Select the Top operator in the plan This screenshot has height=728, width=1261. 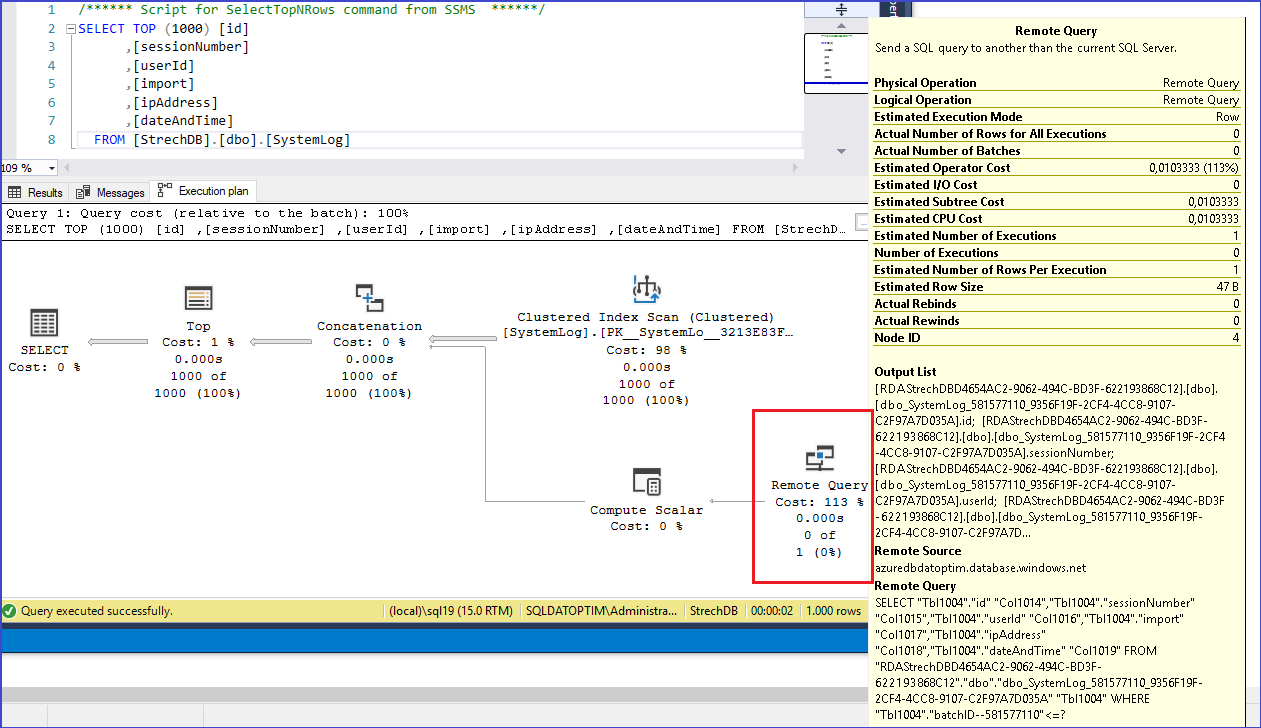[197, 297]
